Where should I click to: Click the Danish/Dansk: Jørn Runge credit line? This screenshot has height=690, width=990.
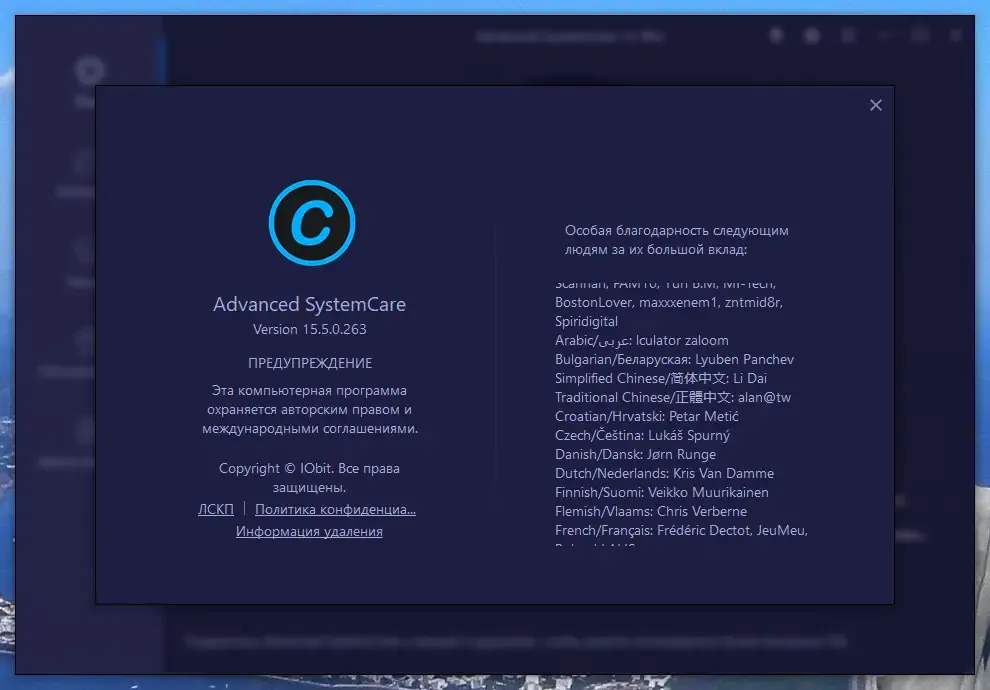(635, 455)
